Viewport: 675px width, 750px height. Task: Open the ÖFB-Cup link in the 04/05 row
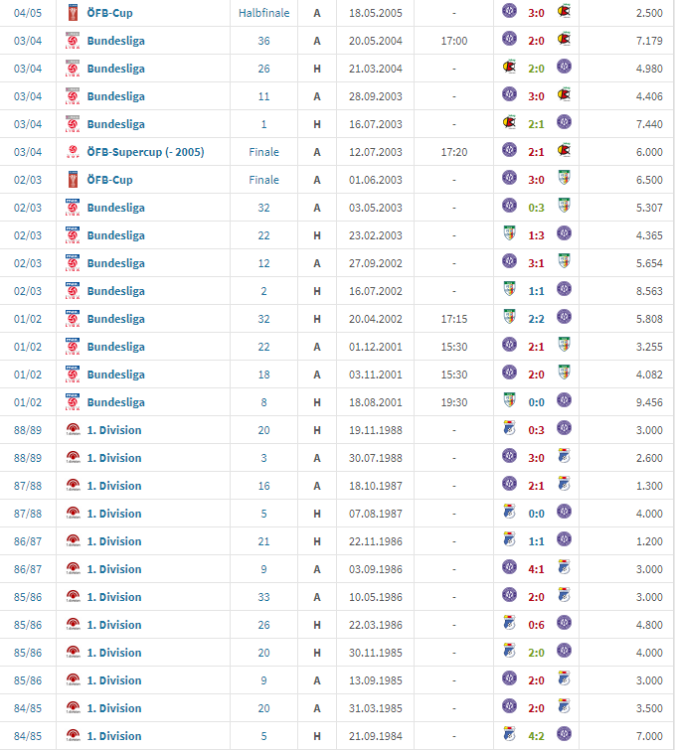point(109,13)
